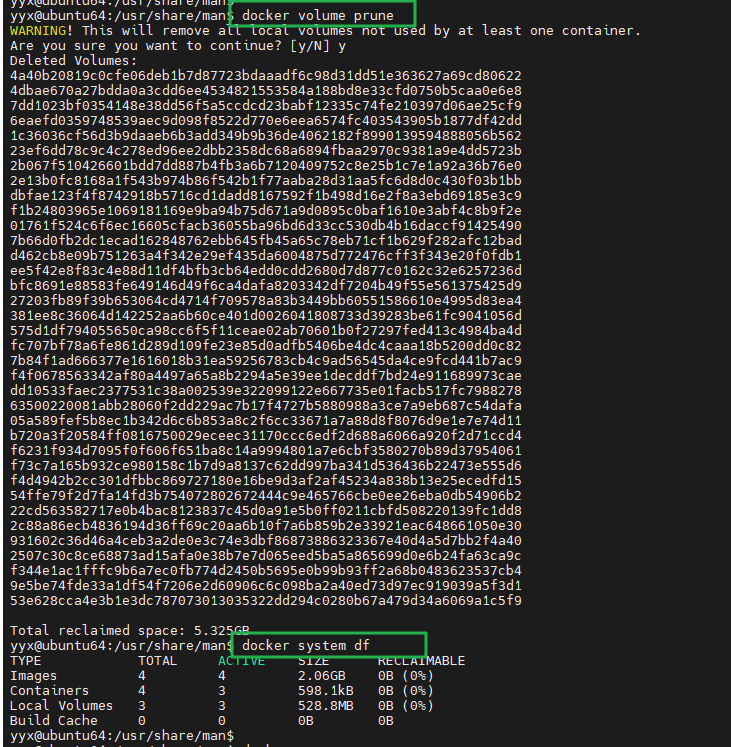Viewport: 731px width, 747px height.
Task: Select volume ID starting with f4d4942b2cc3
Action: tap(266, 481)
